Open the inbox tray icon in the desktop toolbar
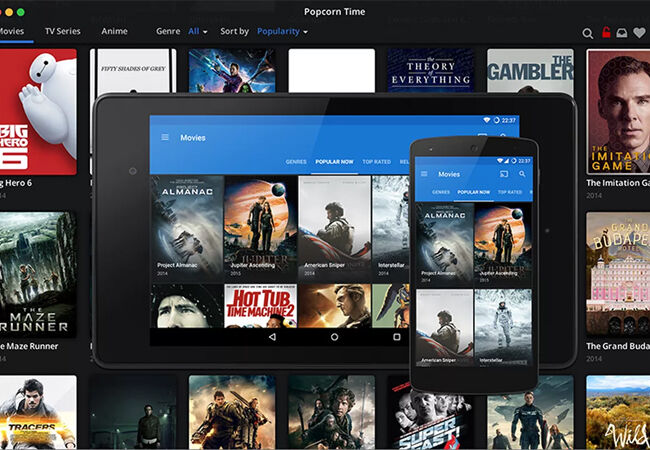The image size is (650, 450). [x=621, y=33]
